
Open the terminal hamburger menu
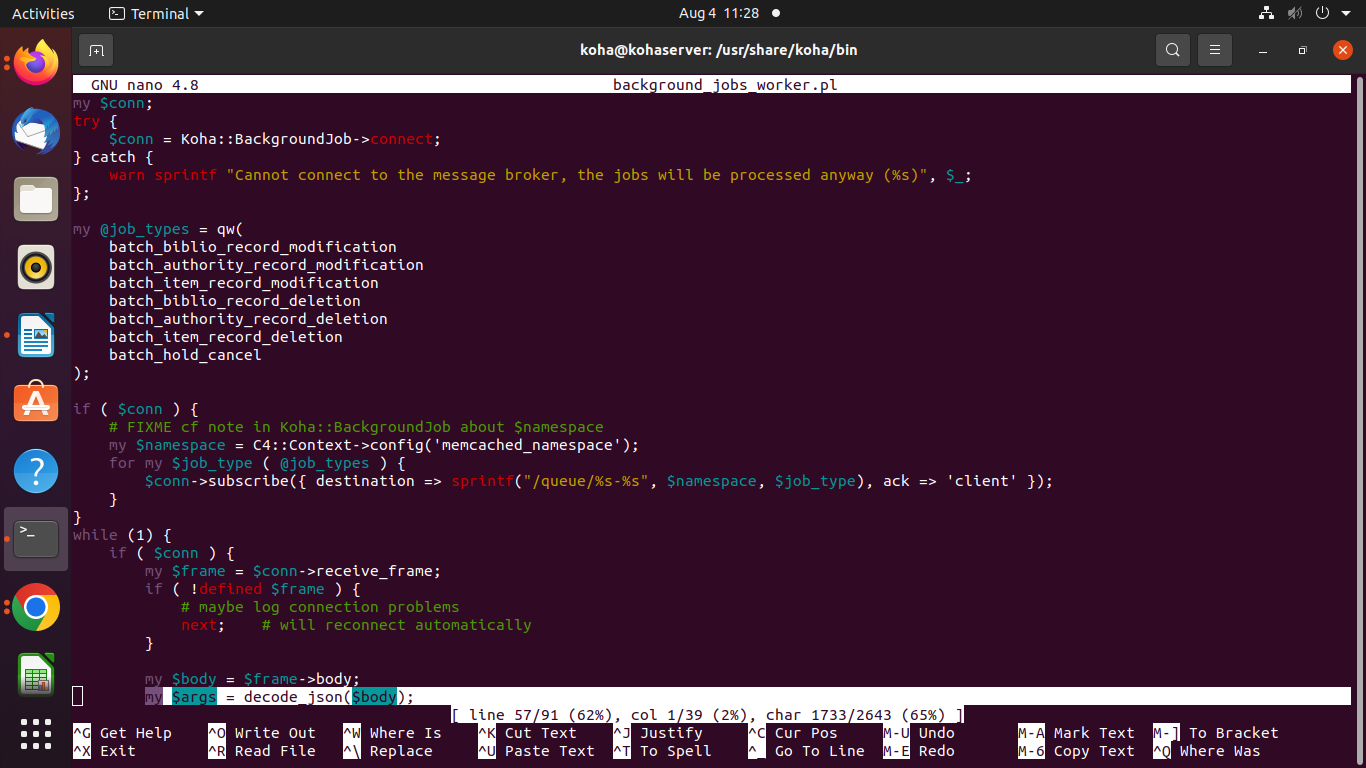(1215, 50)
